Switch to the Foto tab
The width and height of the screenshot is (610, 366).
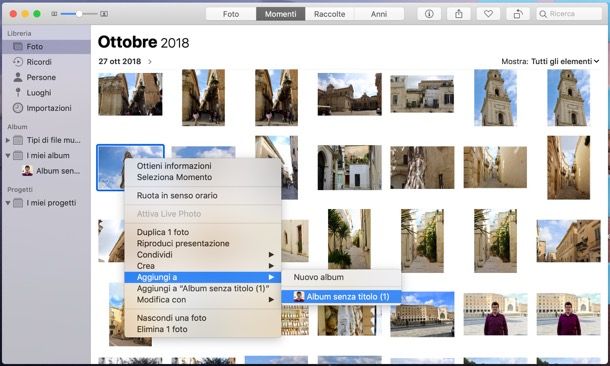pos(231,14)
